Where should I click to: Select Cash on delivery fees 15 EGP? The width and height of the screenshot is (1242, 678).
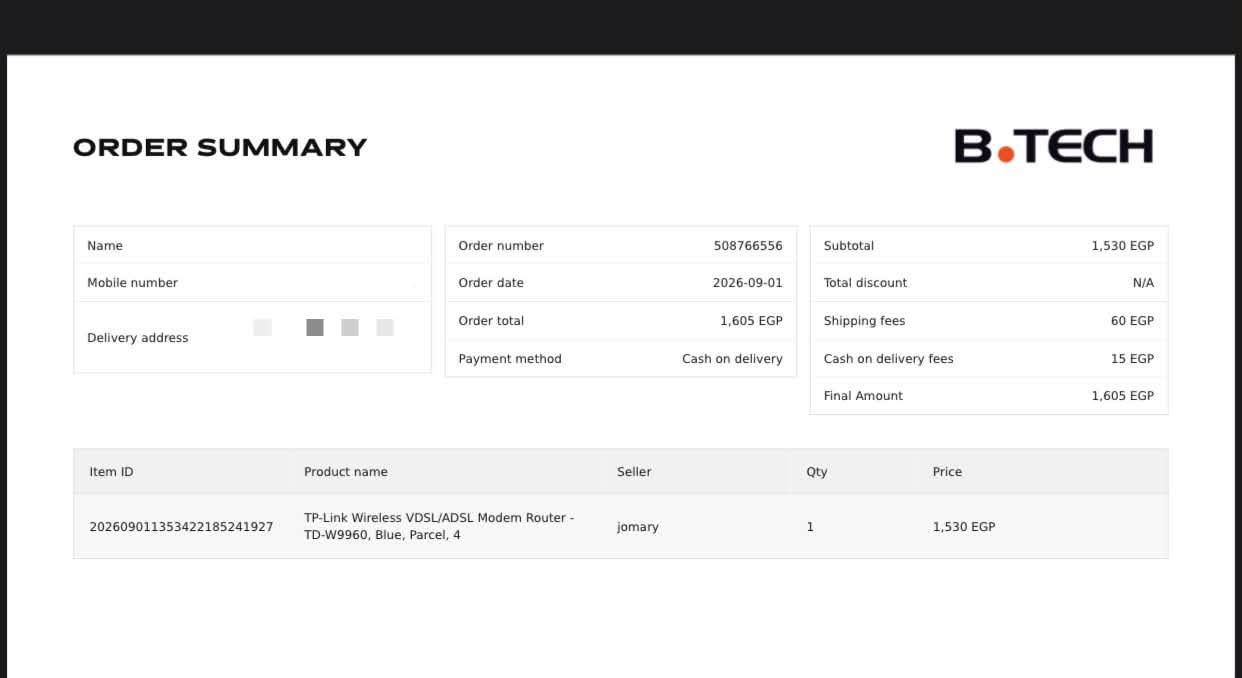coord(1132,359)
